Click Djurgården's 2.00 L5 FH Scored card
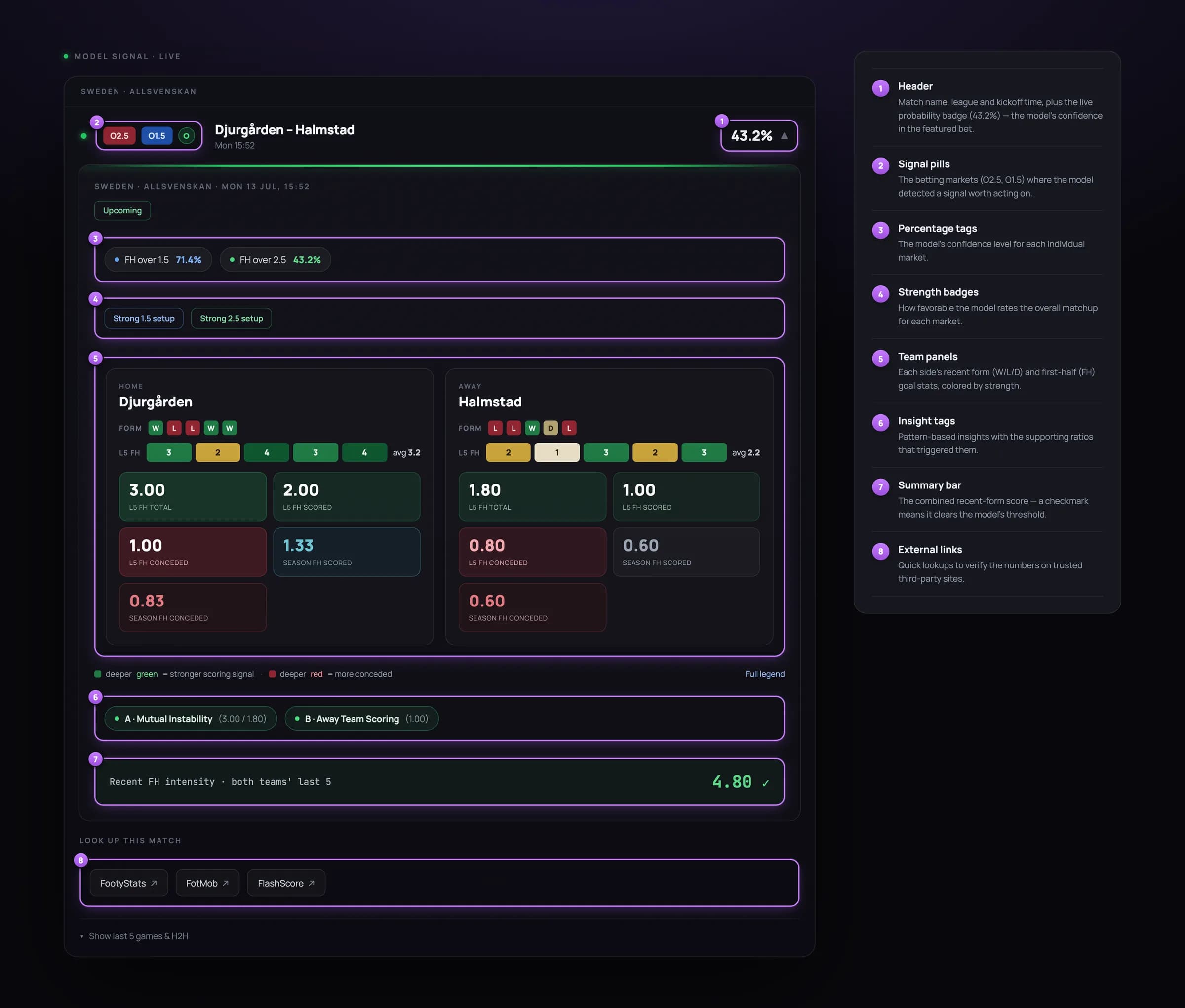Screen dimensions: 1185x1008 (x=347, y=496)
